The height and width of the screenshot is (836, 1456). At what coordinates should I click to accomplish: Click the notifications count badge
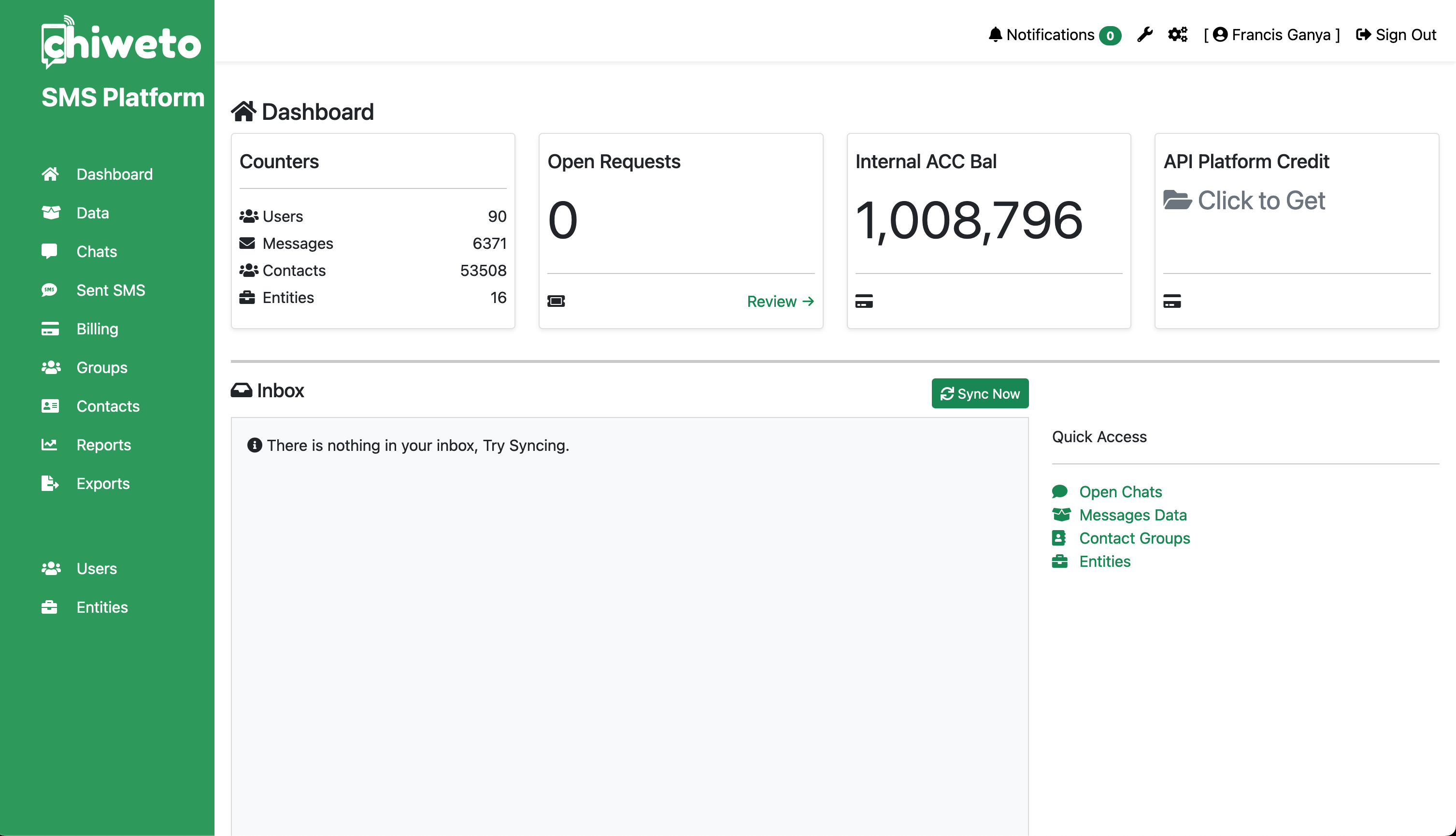(x=1110, y=36)
